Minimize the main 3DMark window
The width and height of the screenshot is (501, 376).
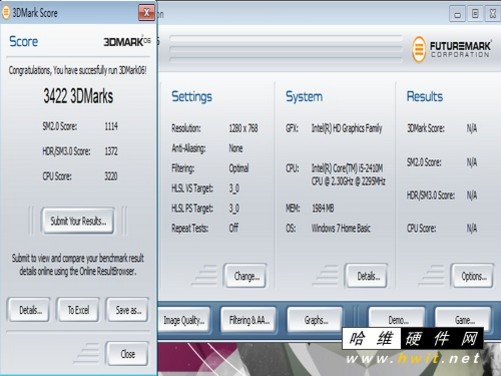coord(457,14)
